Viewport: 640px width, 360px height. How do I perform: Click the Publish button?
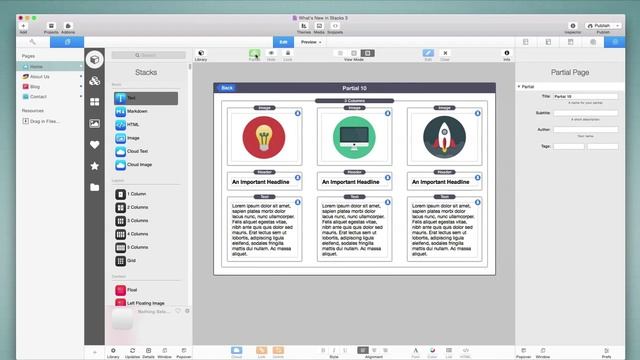point(599,26)
